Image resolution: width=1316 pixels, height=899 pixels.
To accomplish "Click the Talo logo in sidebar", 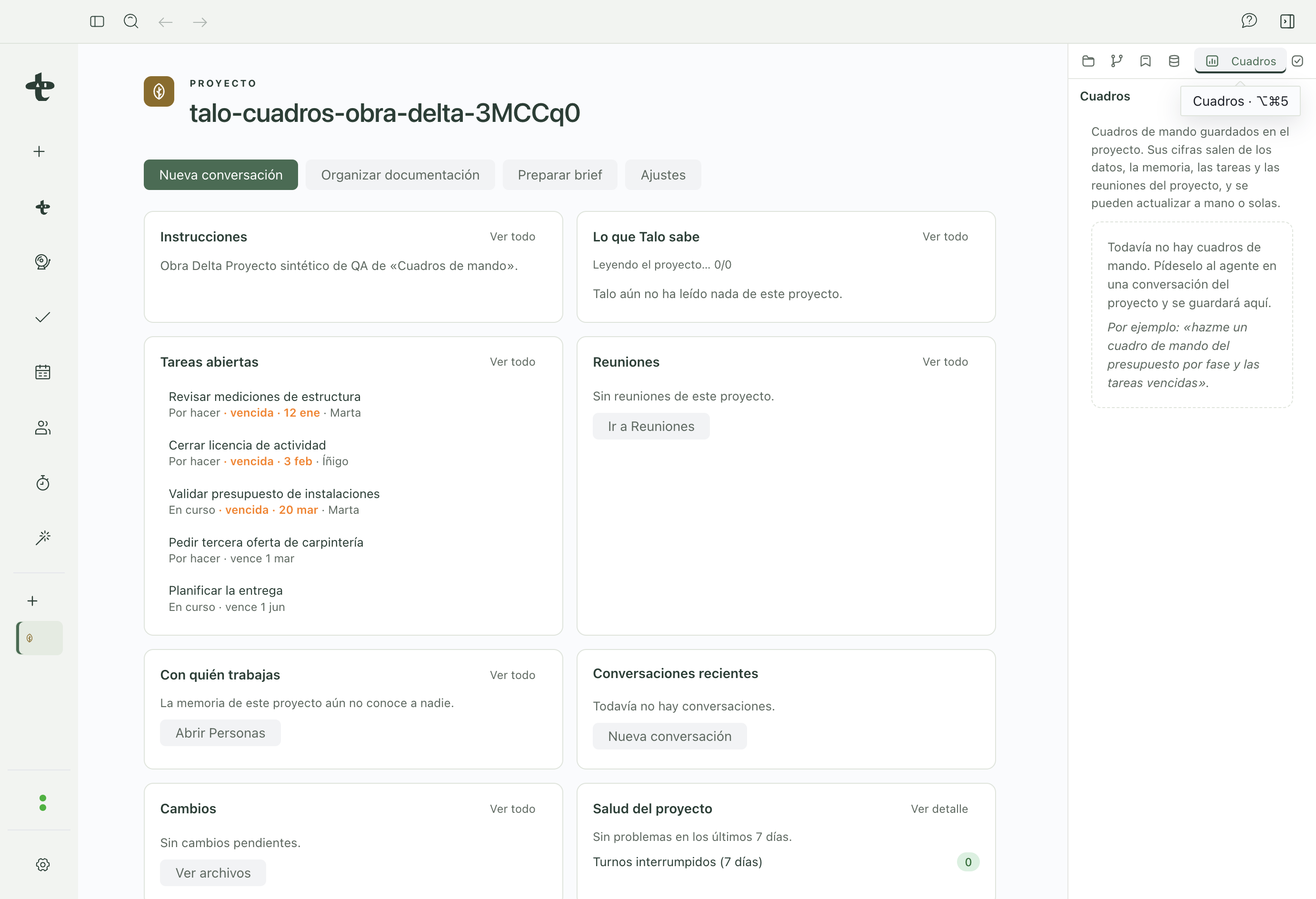I will coord(40,87).
